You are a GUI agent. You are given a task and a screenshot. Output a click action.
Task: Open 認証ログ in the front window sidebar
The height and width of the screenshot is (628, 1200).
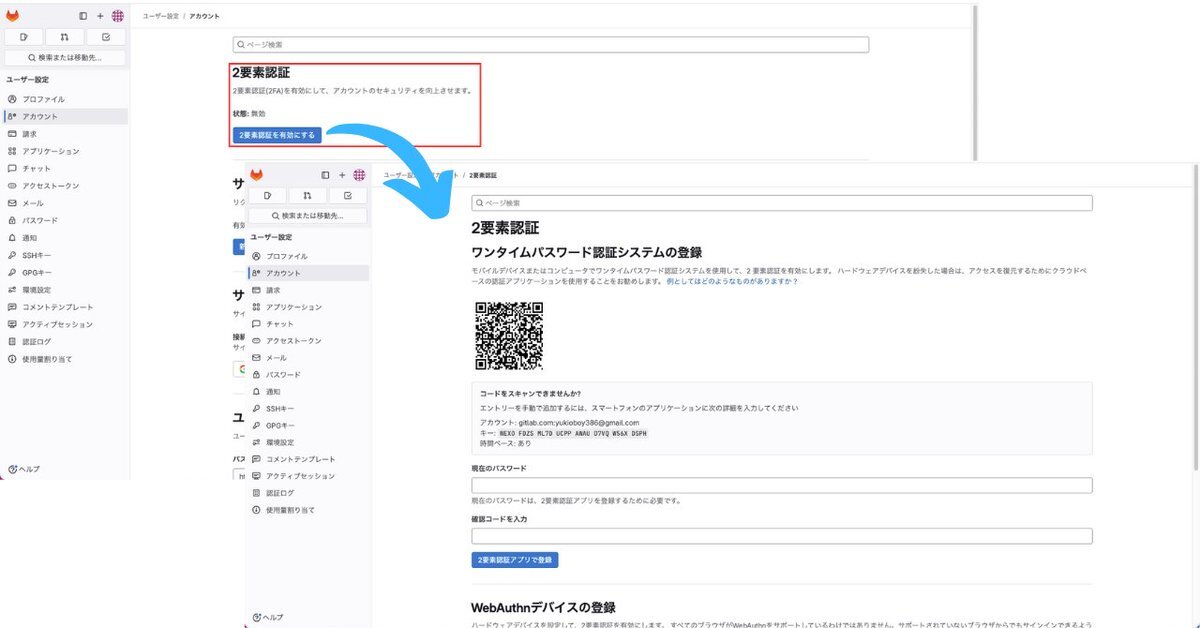310,493
